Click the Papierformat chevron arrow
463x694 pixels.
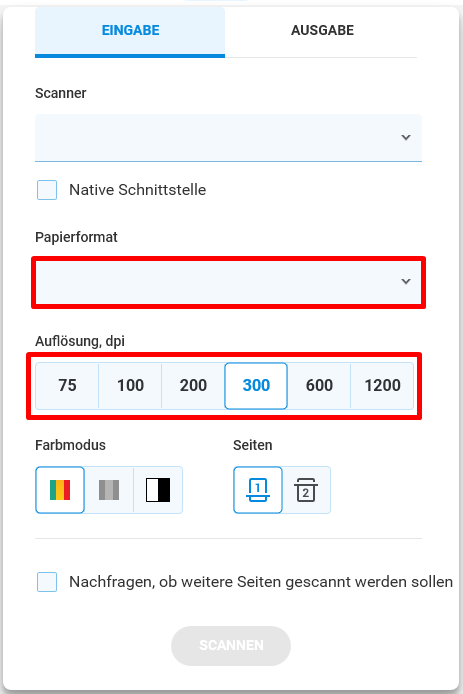tap(406, 281)
